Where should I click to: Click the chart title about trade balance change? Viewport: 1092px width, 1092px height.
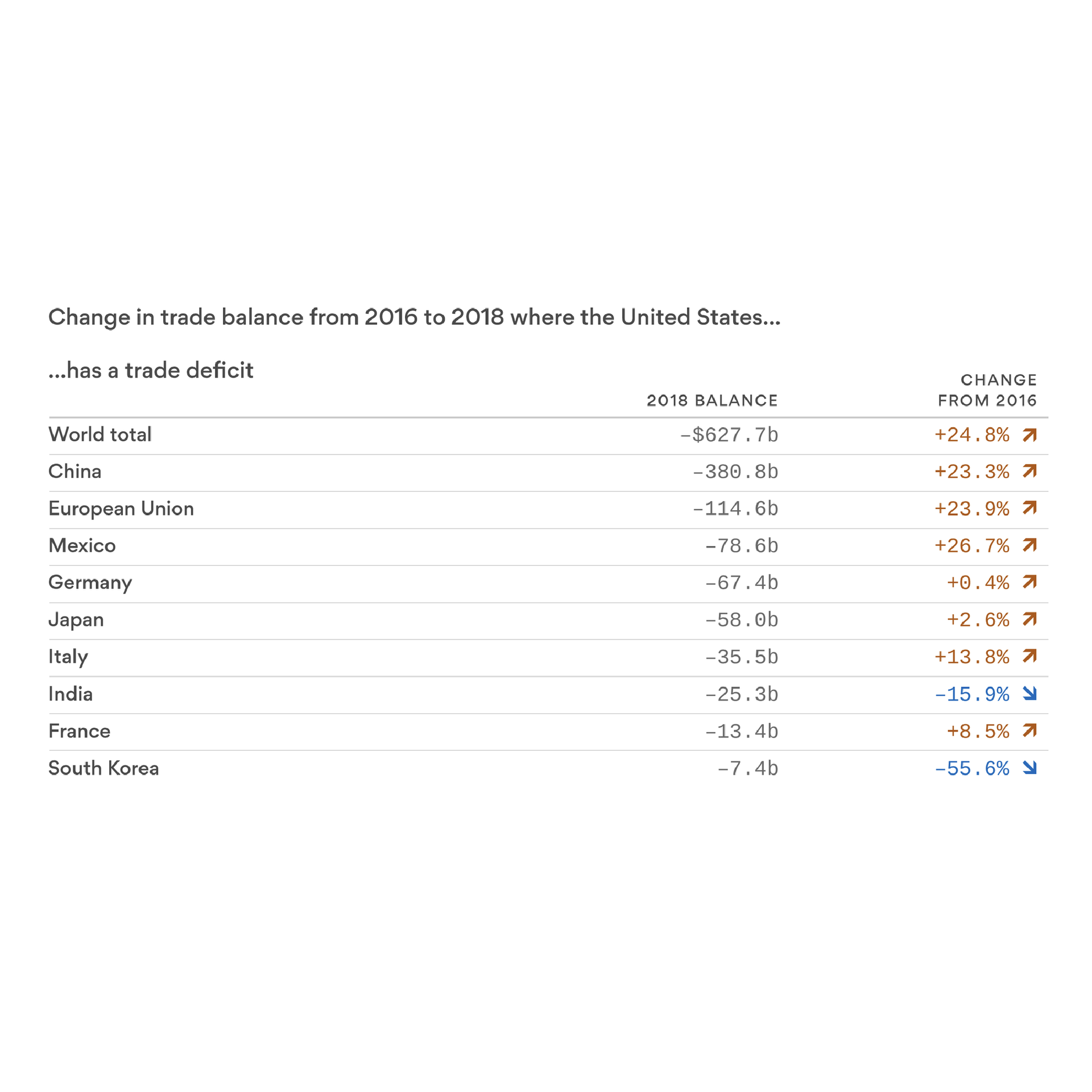414,317
